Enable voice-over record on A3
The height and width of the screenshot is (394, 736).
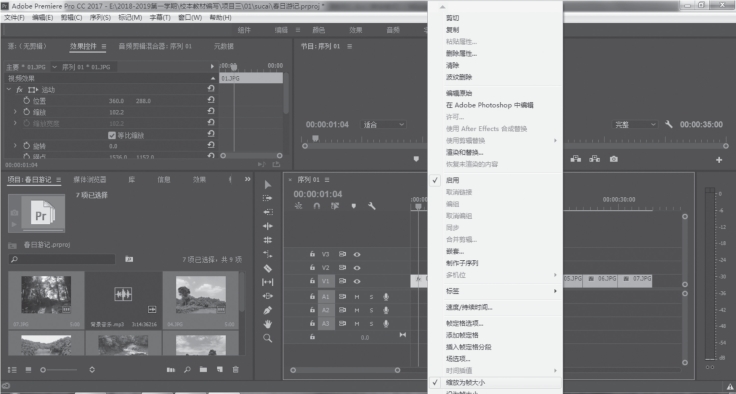(x=386, y=324)
